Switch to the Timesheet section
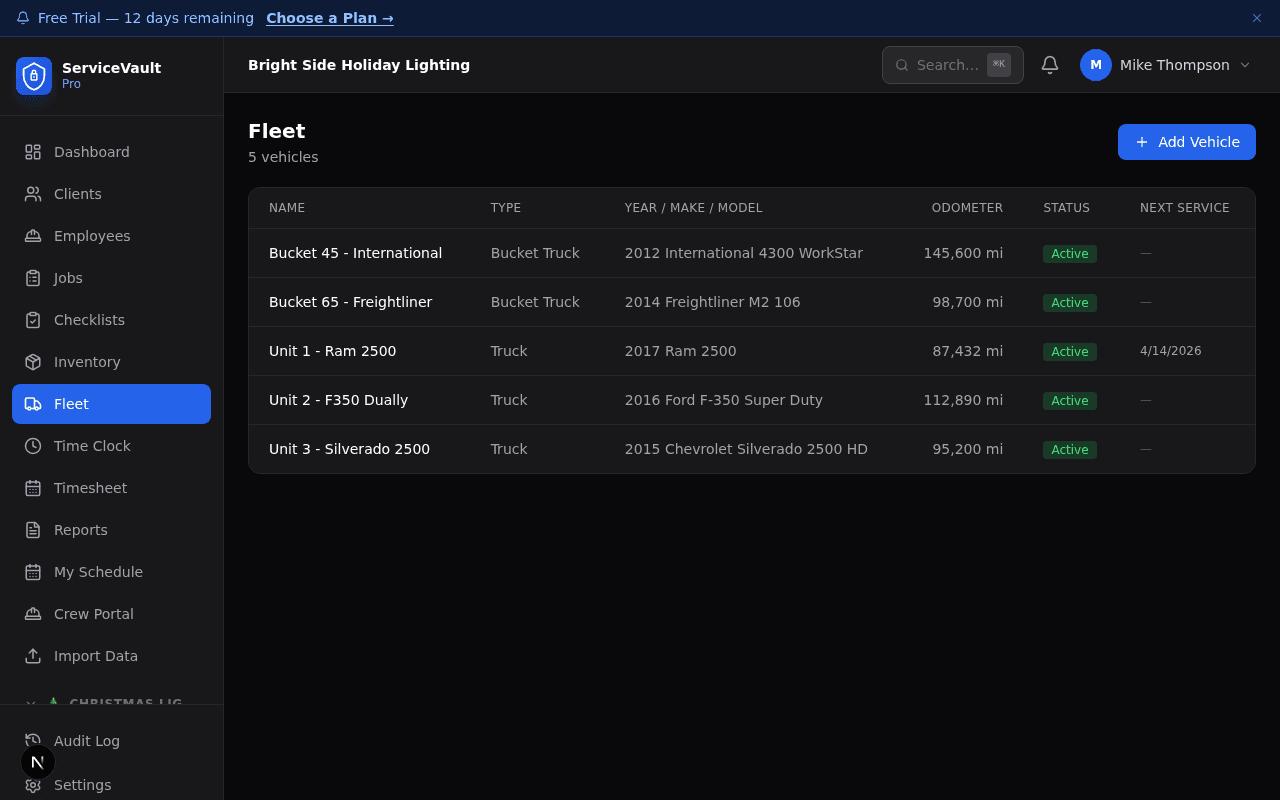Image resolution: width=1280 pixels, height=800 pixels. click(x=90, y=487)
